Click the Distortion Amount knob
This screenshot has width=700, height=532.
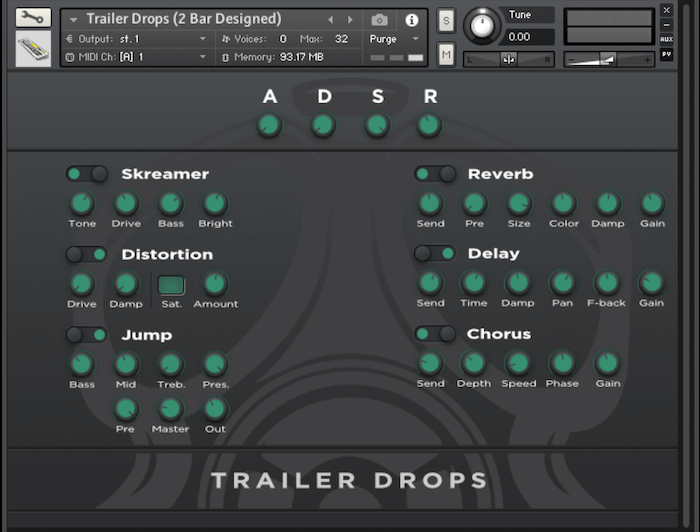tap(215, 284)
